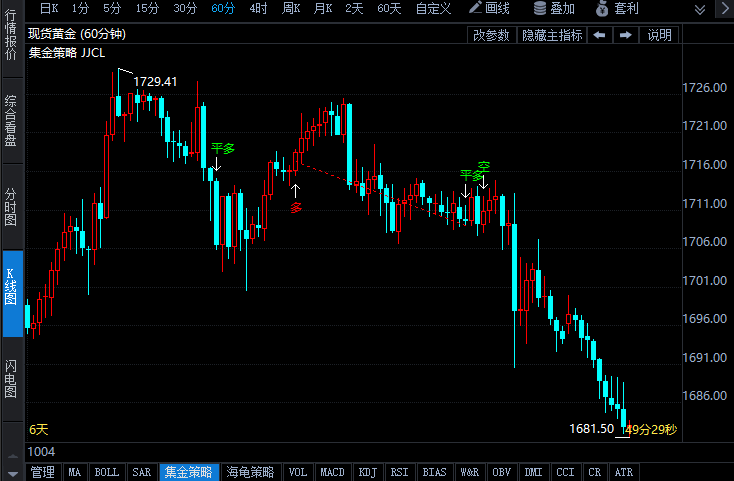Click the 49分29秒 countdown timer
This screenshot has height=481, width=734.
[652, 430]
